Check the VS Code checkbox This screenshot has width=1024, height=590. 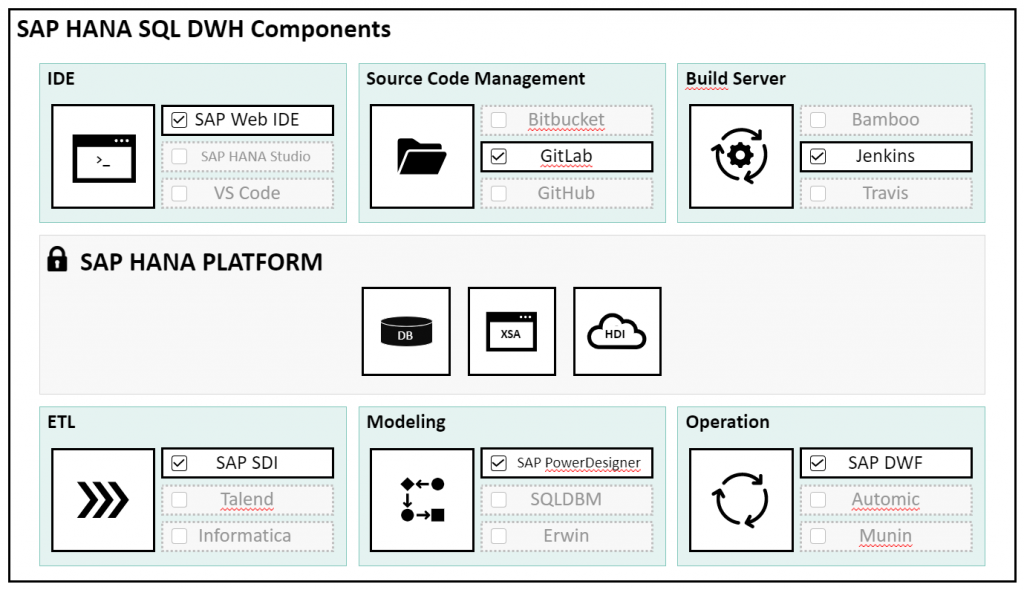[x=179, y=193]
